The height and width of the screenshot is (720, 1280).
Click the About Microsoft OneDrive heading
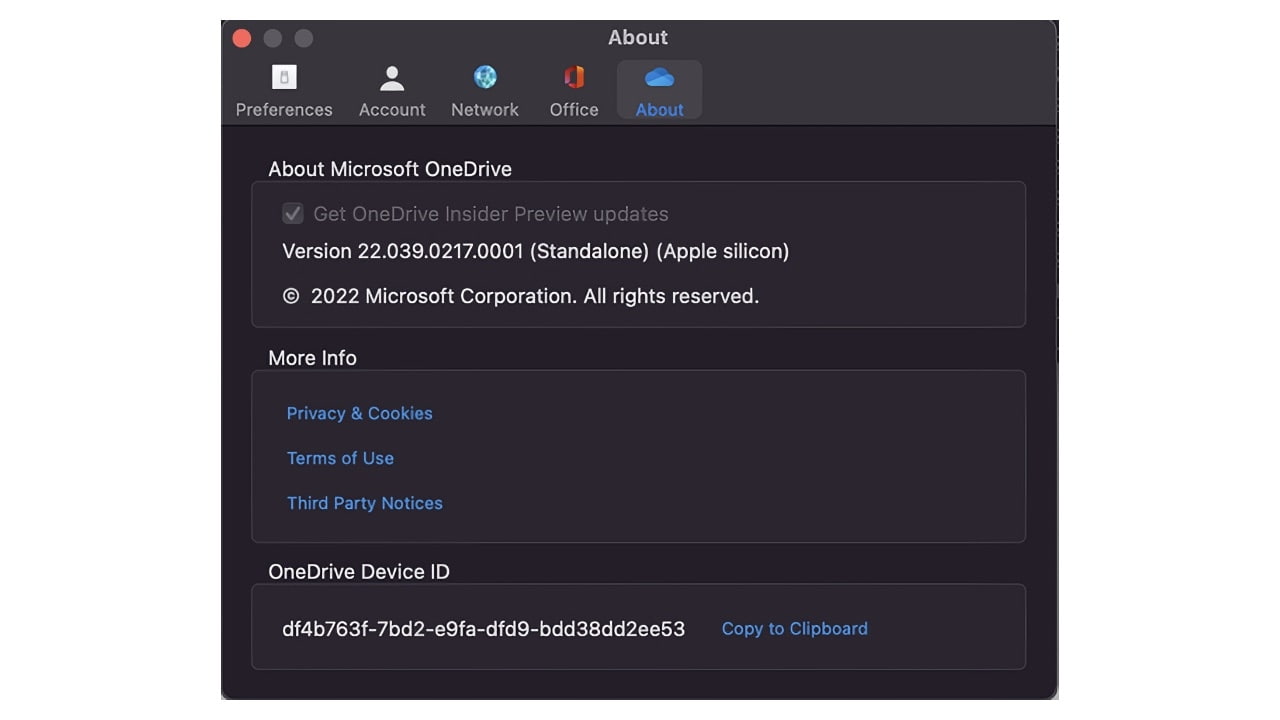tap(389, 169)
